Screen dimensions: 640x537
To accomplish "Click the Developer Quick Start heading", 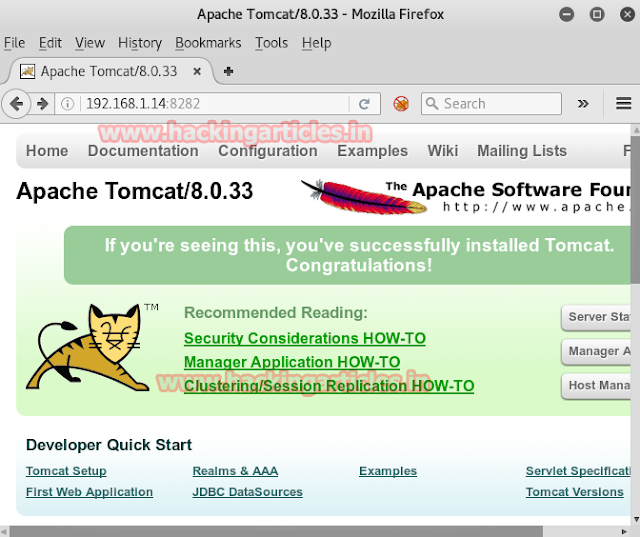I will (x=109, y=445).
